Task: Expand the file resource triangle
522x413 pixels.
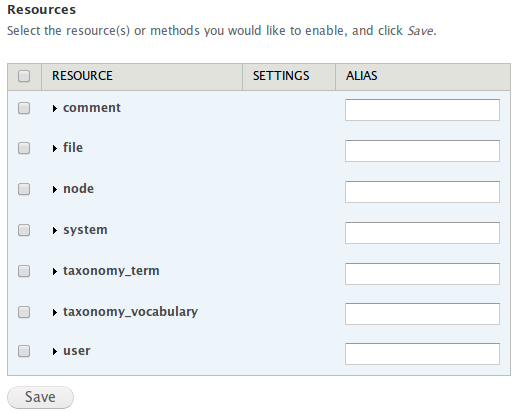Action: pyautogui.click(x=55, y=148)
